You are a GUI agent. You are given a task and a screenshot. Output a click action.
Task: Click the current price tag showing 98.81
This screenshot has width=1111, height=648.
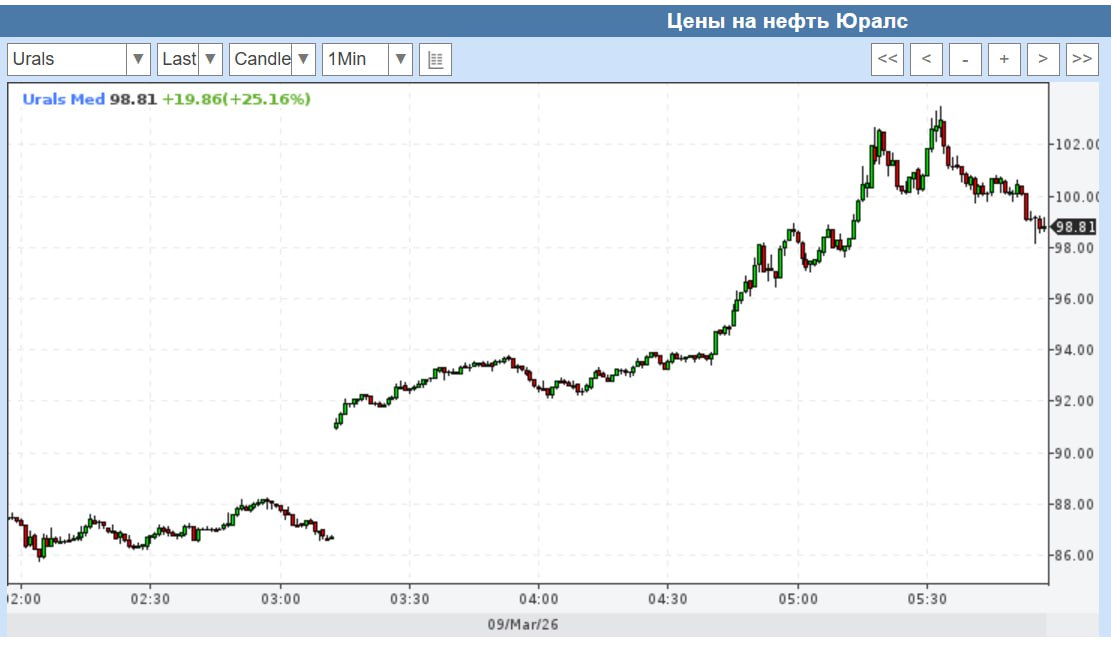point(1075,226)
